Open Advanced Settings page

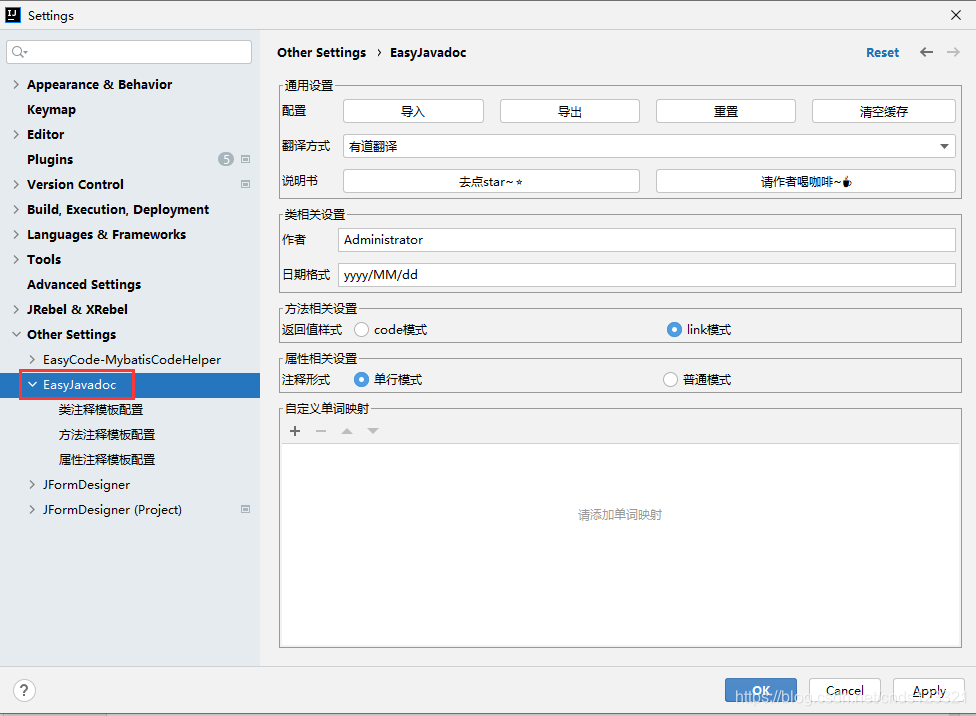pos(84,285)
